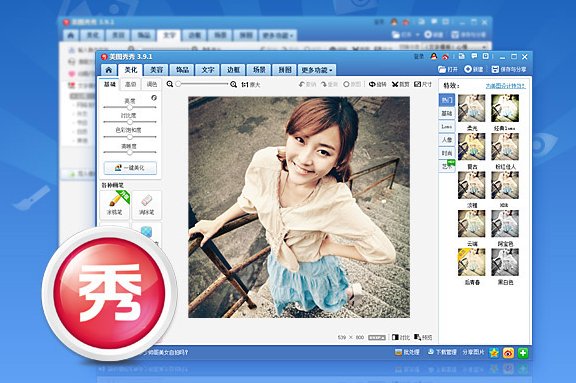Select the 高级 sub-tab
Viewport: 576px width, 383px height.
pyautogui.click(x=130, y=84)
